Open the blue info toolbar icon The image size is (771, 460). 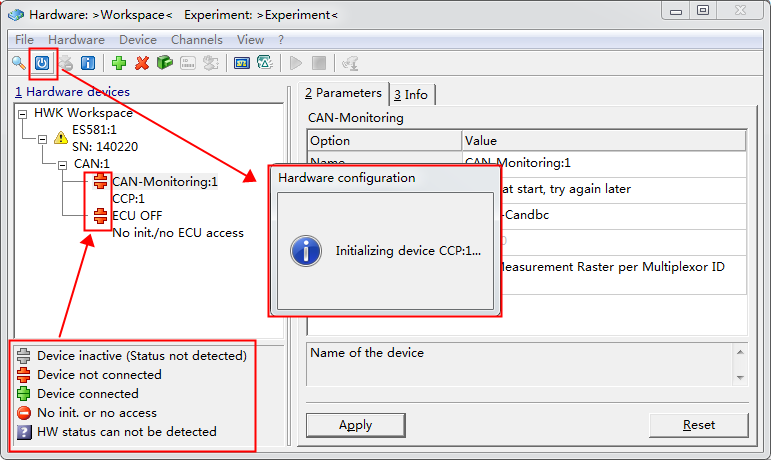coord(88,63)
